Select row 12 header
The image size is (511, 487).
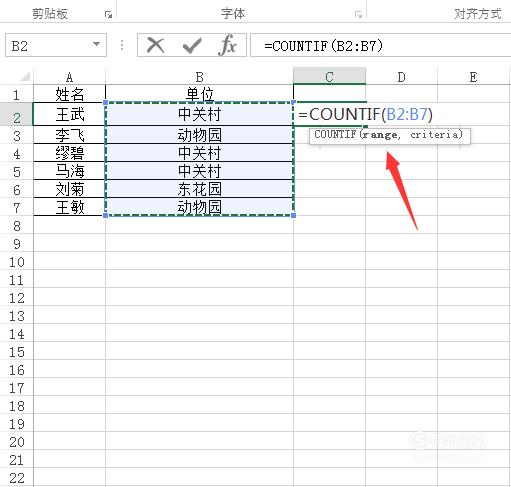[17, 298]
